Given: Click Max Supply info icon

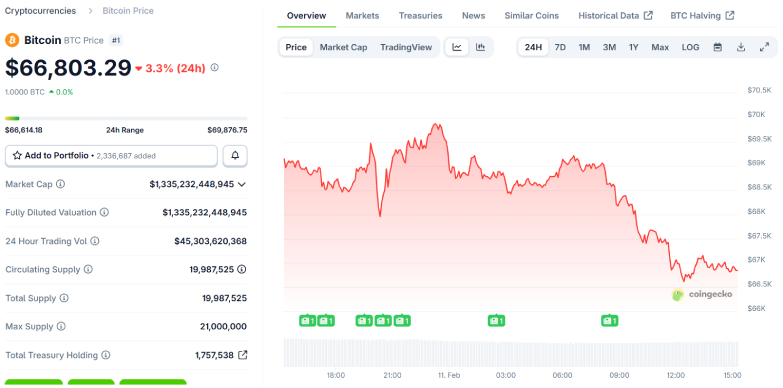Looking at the screenshot, I should (61, 327).
